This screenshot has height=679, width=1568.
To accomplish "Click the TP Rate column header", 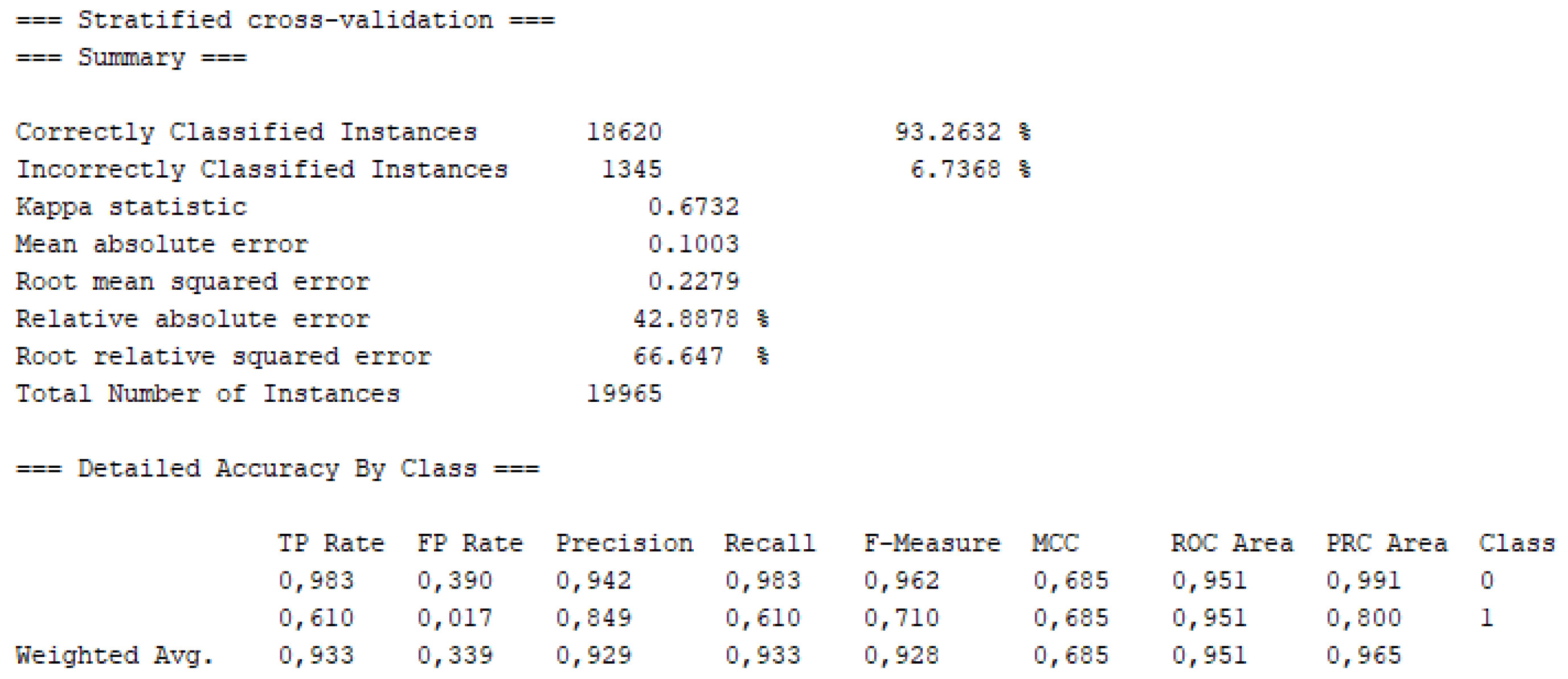I will coord(331,544).
